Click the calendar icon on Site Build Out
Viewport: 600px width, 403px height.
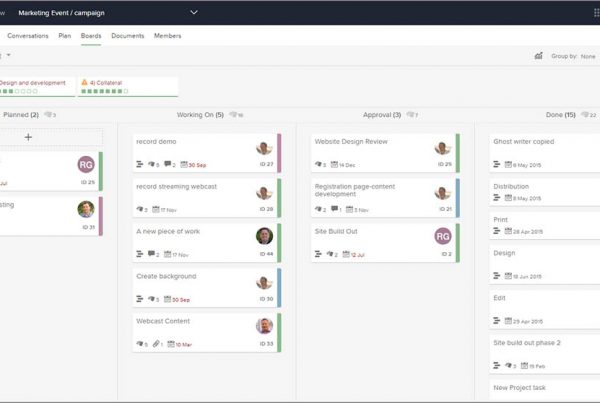point(346,254)
